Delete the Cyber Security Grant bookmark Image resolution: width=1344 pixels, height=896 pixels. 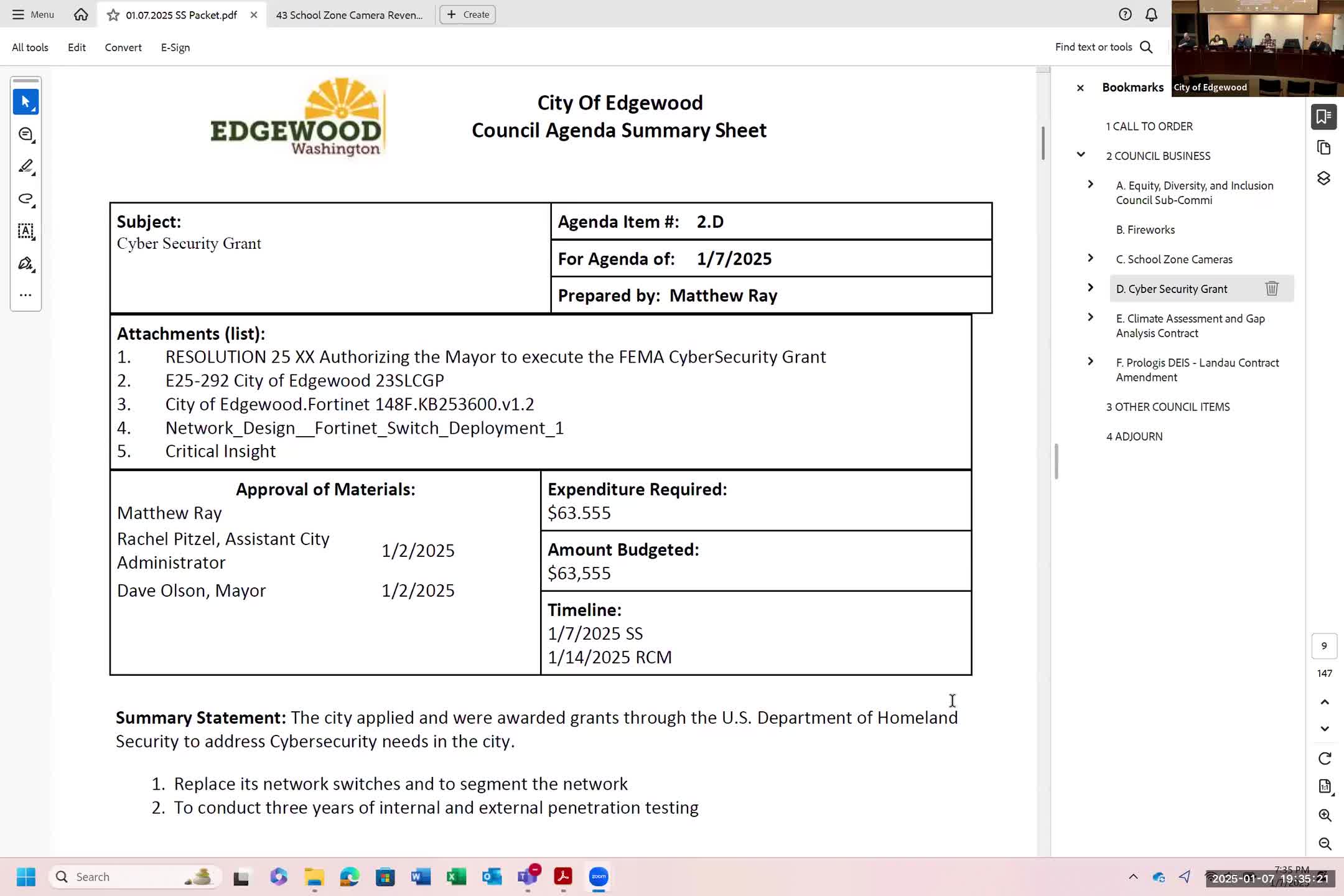1272,288
